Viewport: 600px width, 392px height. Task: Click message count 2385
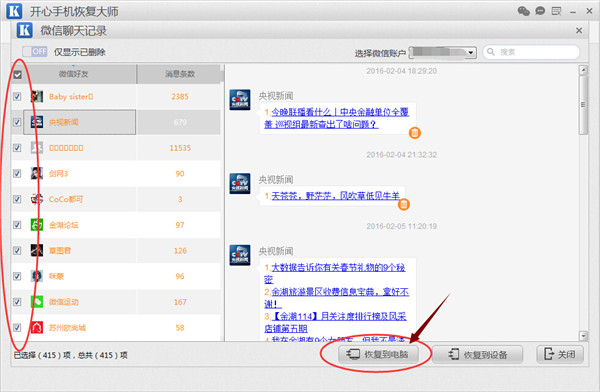(180, 96)
